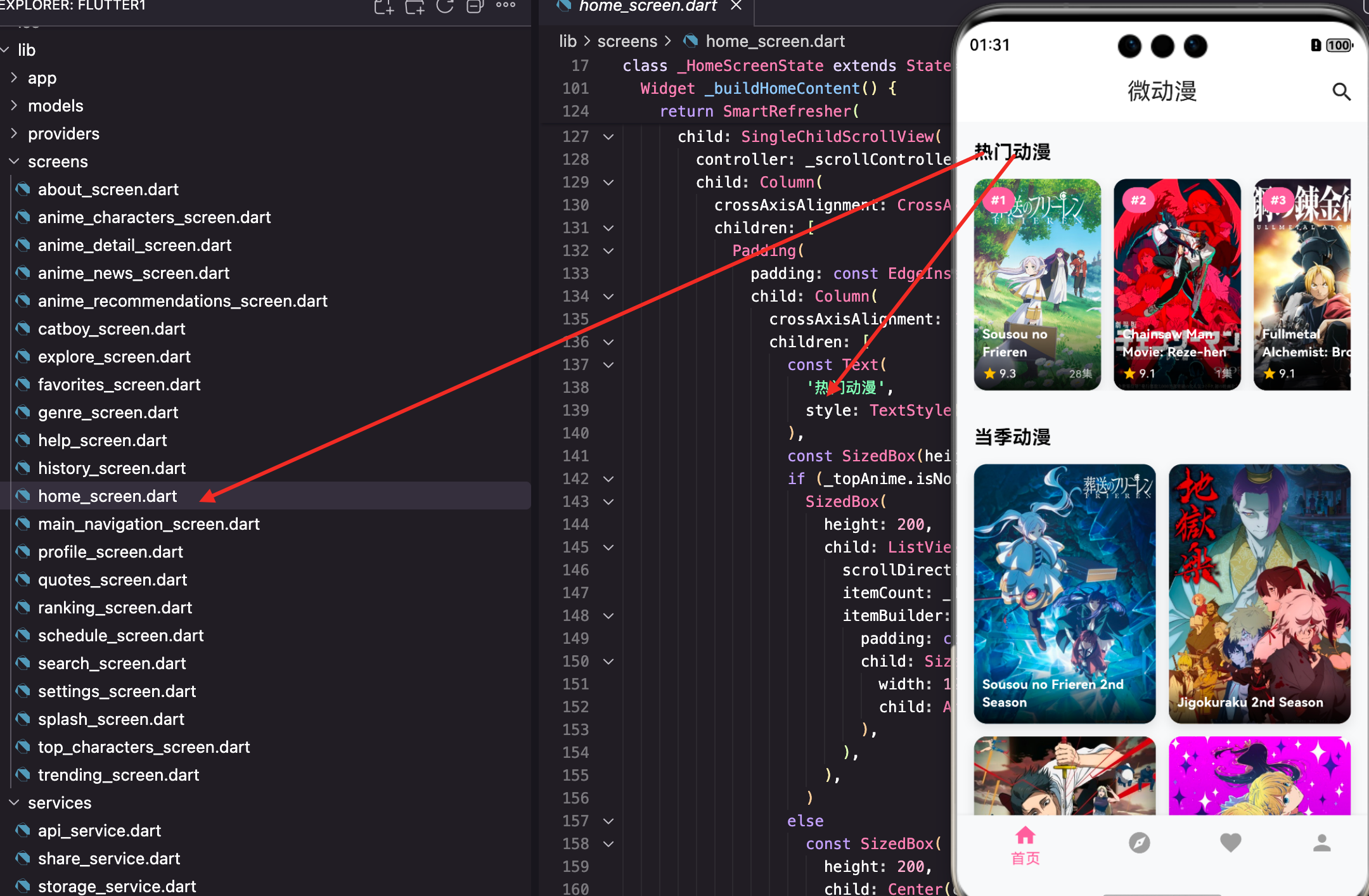Tap the profile person icon in bottom bar
This screenshot has width=1369, height=896.
coord(1321,843)
